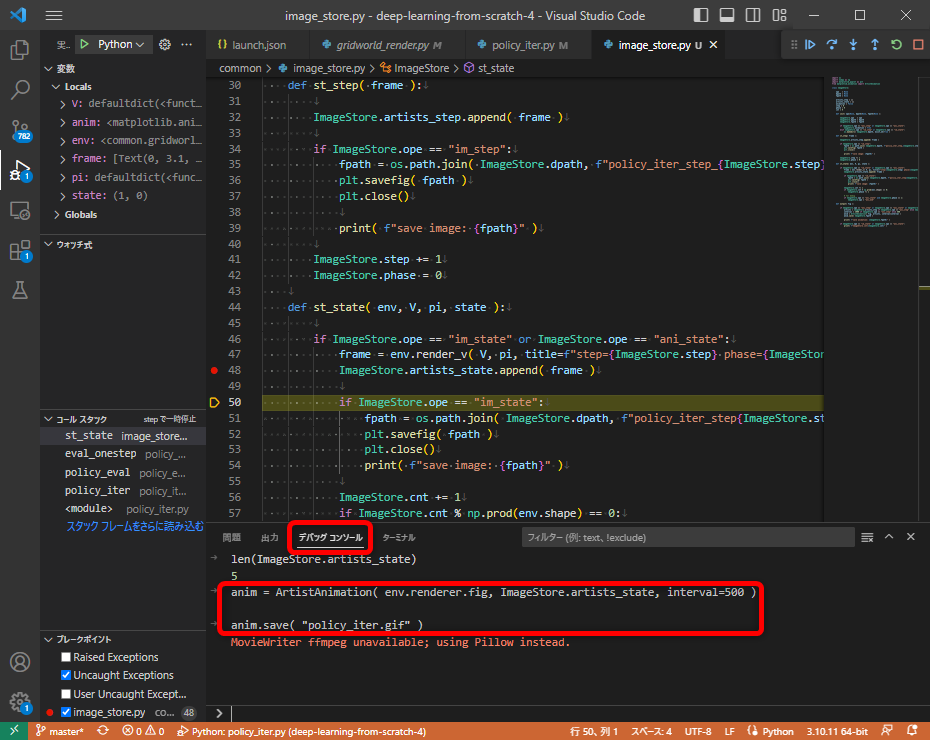930x740 pixels.
Task: Open Extensions view in activity bar
Action: (x=20, y=250)
